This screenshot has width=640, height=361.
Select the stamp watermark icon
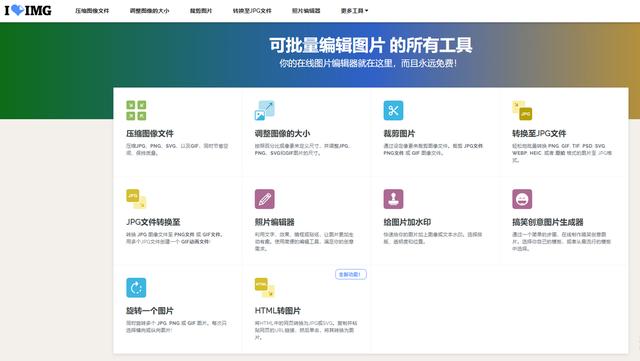[x=393, y=199]
